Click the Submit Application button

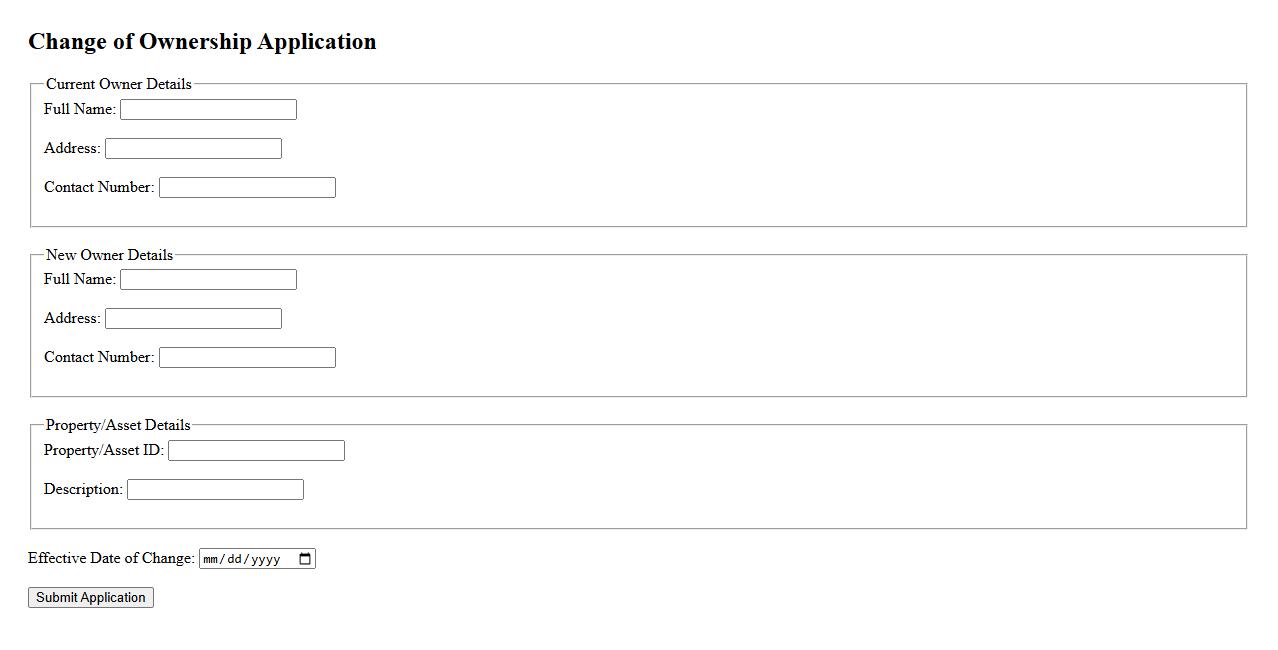91,598
